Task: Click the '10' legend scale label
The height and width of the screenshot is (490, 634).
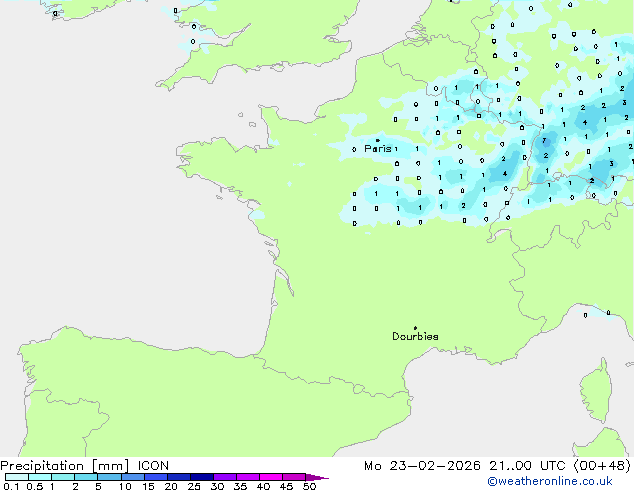Action: pyautogui.click(x=125, y=486)
